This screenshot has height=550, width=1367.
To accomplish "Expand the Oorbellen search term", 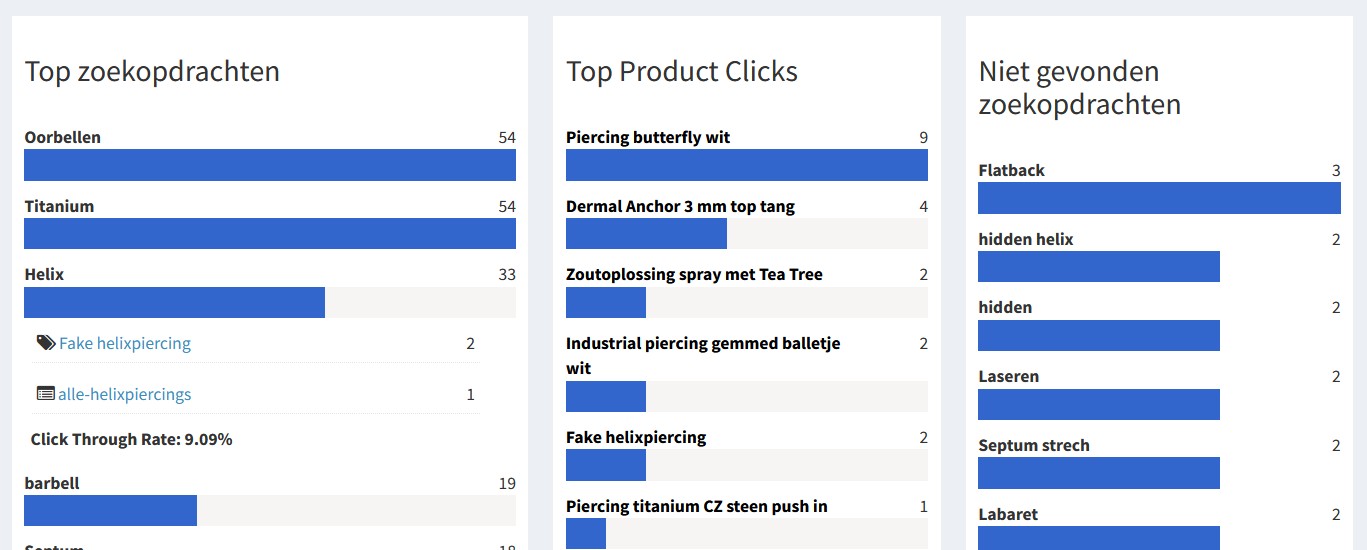I will click(62, 138).
